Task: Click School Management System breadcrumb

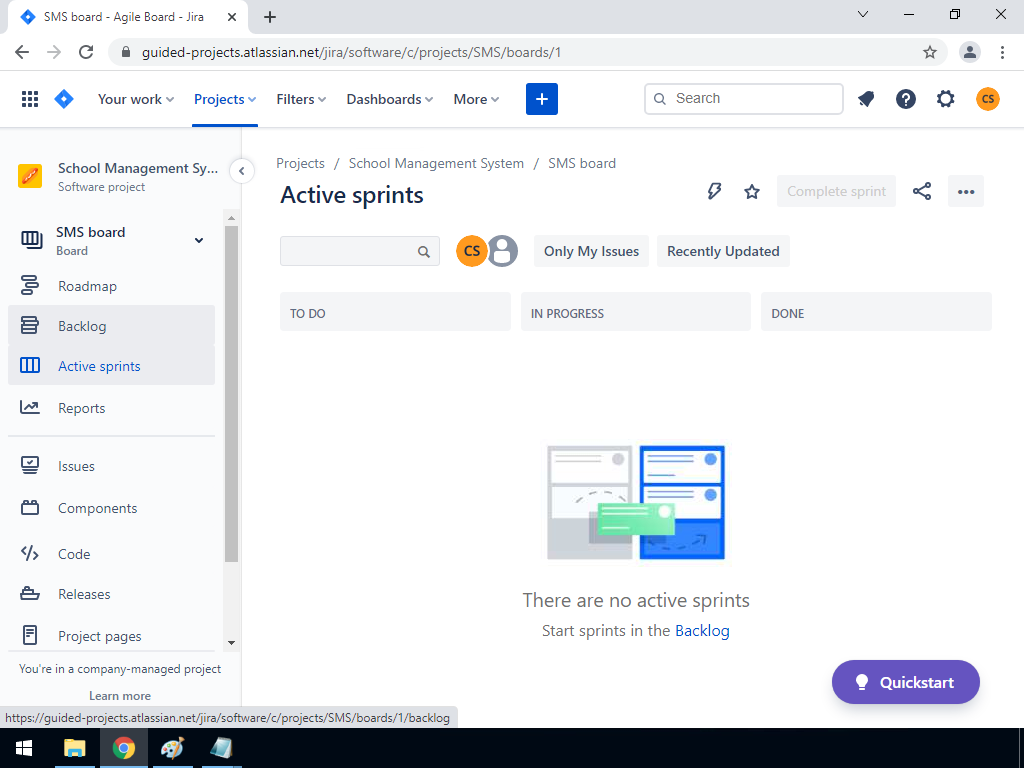Action: [436, 163]
